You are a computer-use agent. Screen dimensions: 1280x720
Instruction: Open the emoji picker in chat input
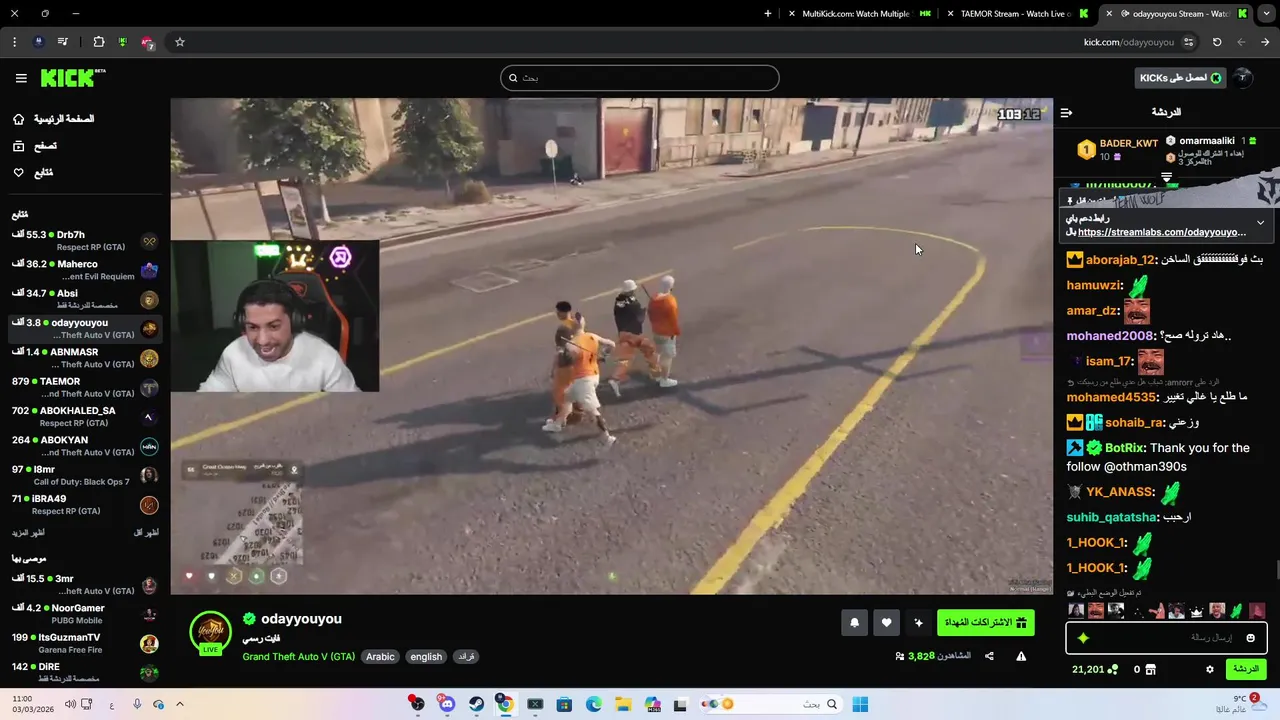(x=1250, y=638)
